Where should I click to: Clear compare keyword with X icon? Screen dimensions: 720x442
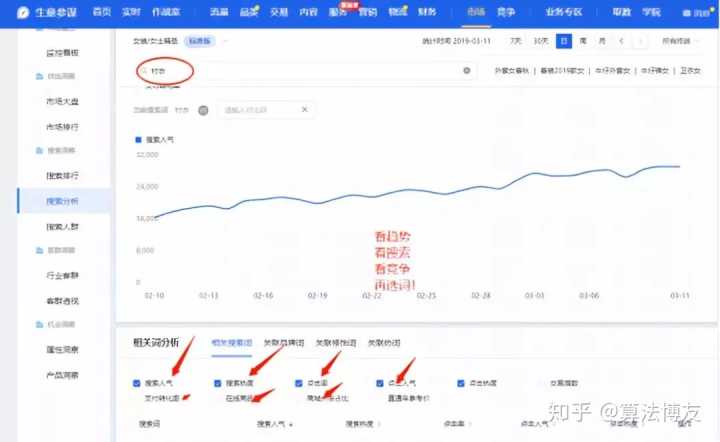tap(304, 110)
